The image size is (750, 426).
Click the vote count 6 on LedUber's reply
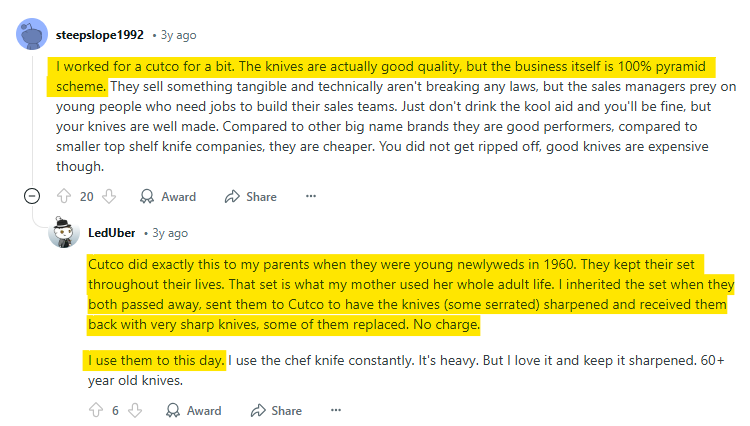116,410
